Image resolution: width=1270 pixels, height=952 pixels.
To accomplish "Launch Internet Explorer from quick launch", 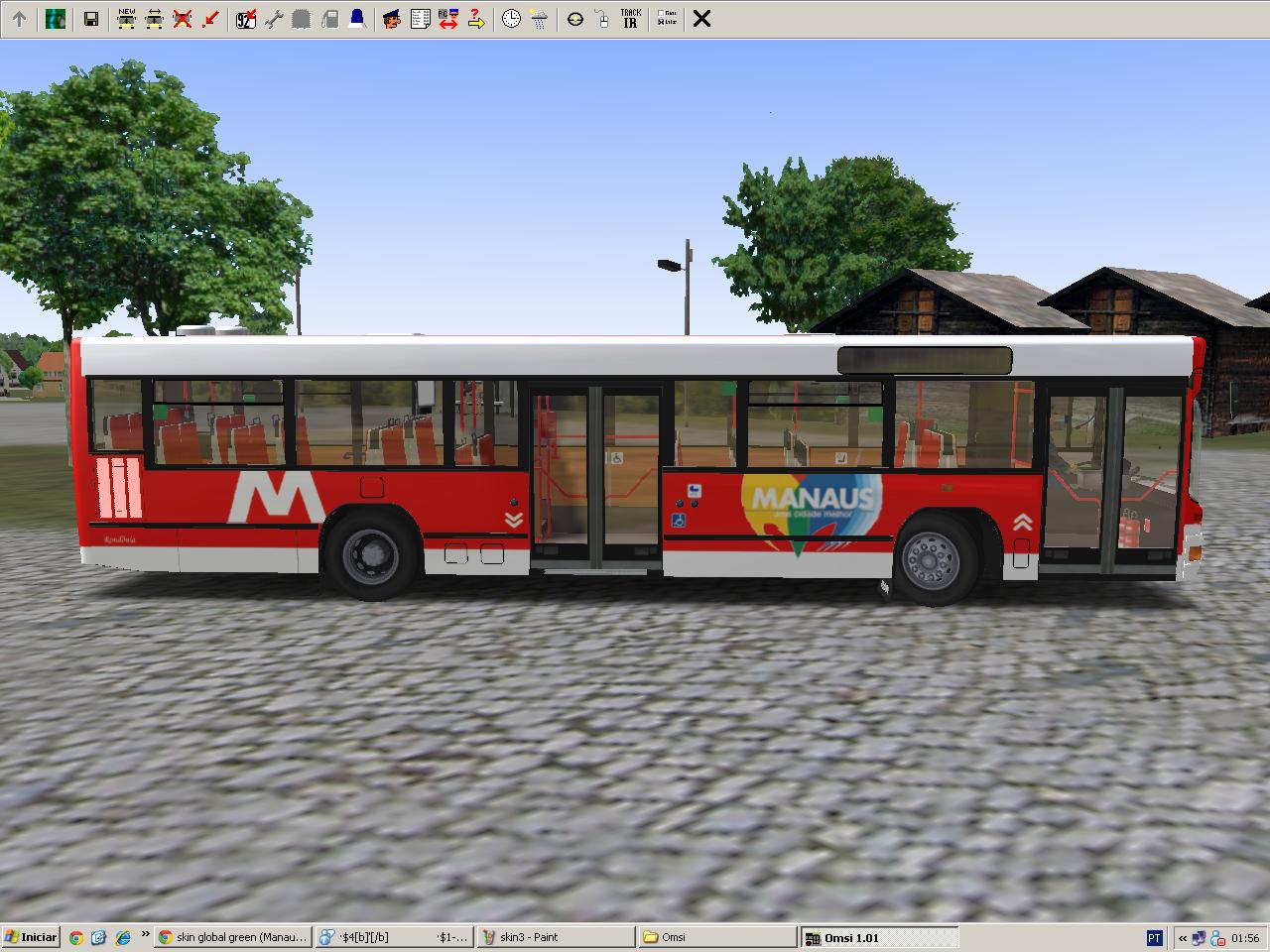I will [x=123, y=937].
